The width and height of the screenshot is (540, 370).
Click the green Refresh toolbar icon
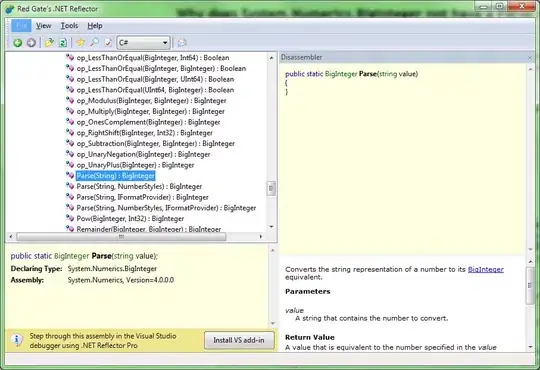[x=63, y=43]
